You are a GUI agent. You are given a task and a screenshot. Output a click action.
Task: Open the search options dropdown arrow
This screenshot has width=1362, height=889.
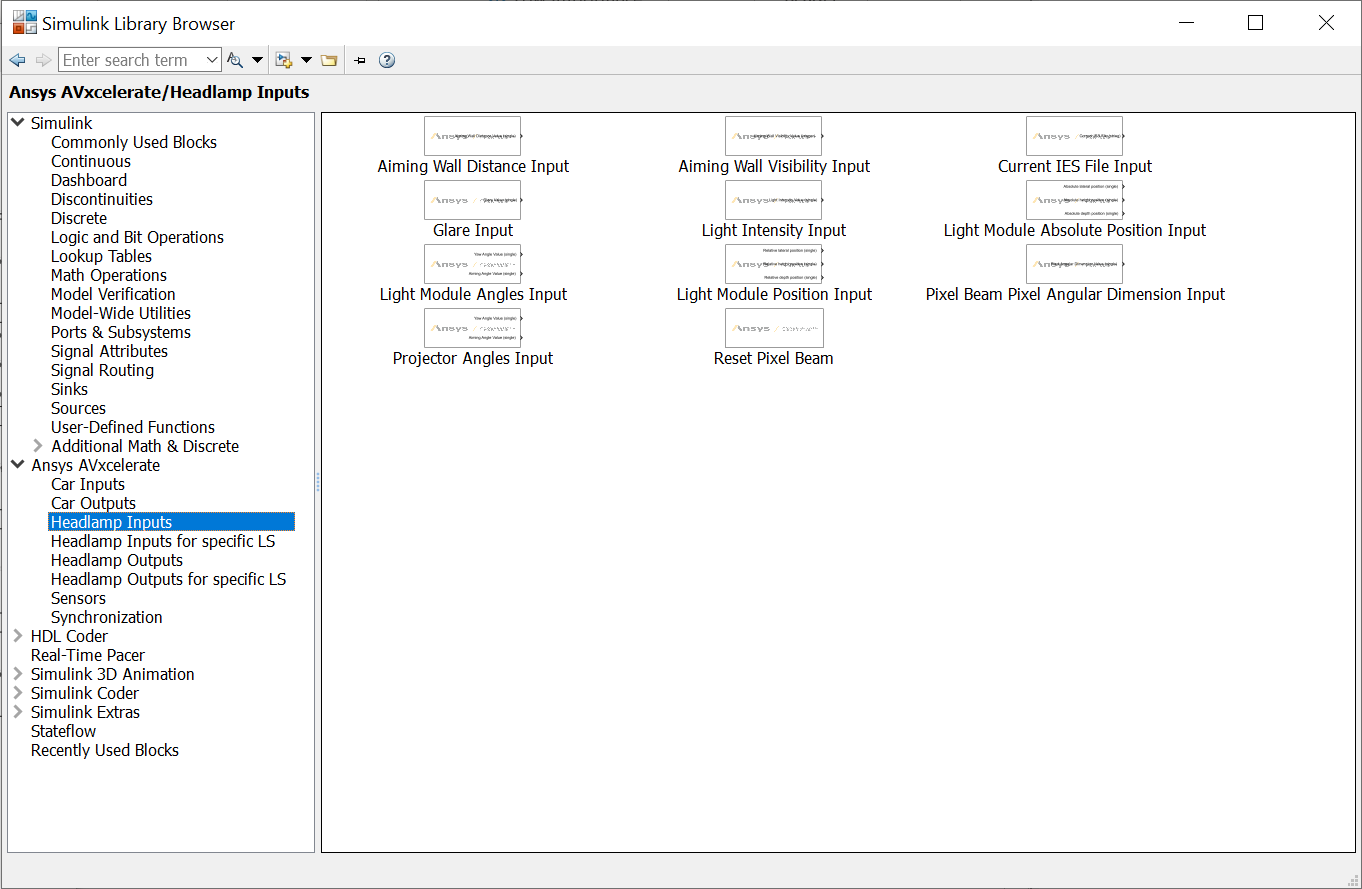pos(257,60)
